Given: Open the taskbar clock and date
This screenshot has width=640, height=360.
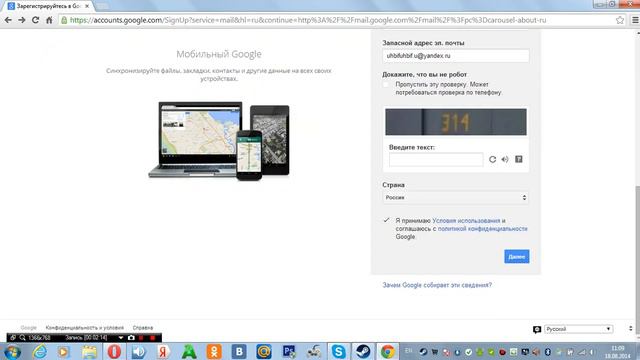Looking at the screenshot, I should pos(618,352).
